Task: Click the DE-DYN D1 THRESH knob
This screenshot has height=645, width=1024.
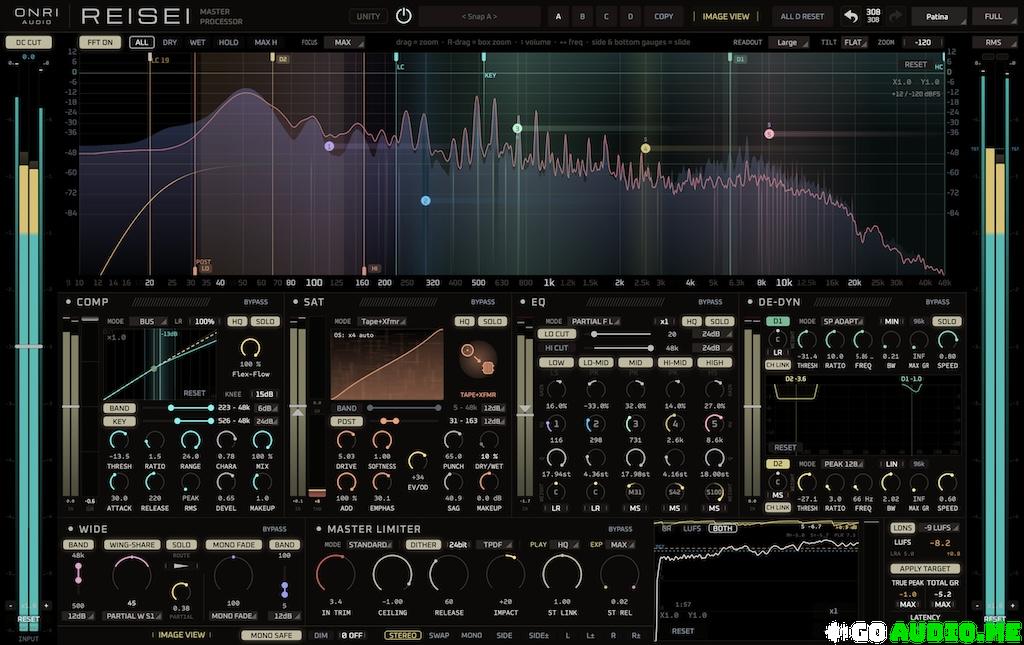Action: [x=807, y=340]
